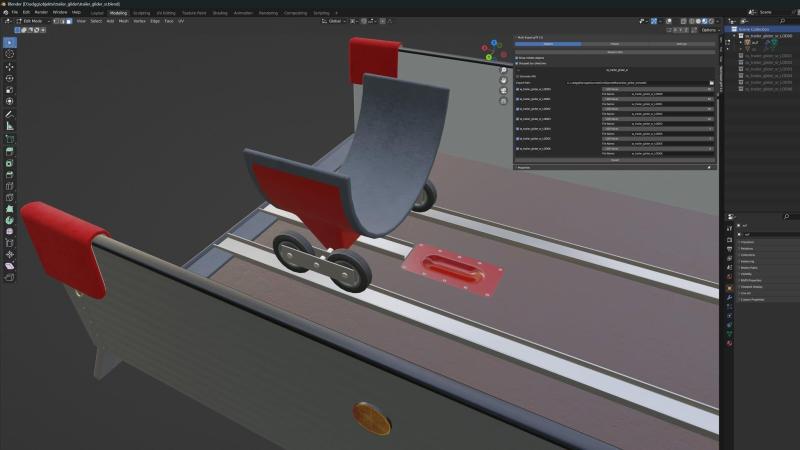Choose the Shrink/Fatten tool
Image resolution: width=800 pixels, height=450 pixels.
[x=10, y=255]
